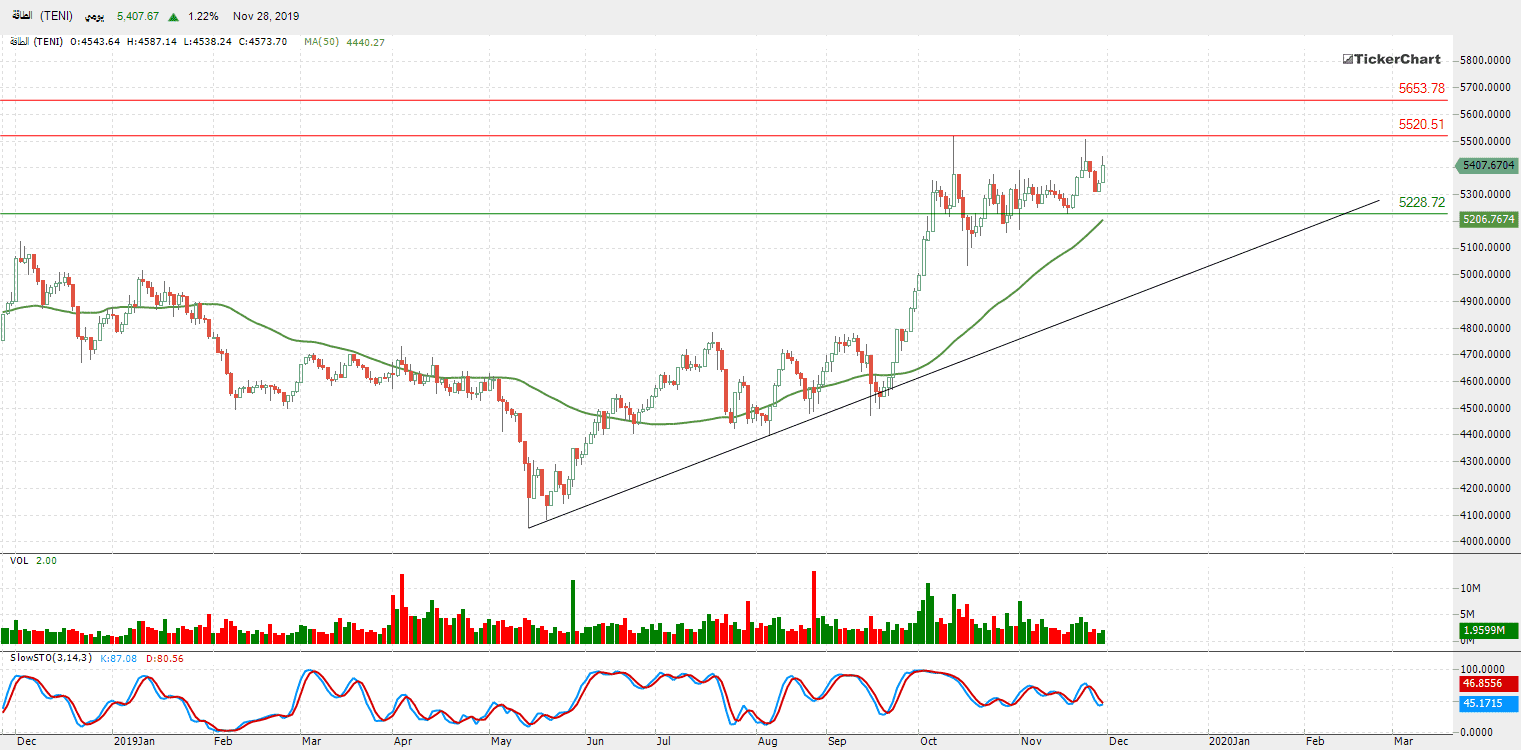
Task: Click the green up-arrow change indicator
Action: click(x=174, y=17)
